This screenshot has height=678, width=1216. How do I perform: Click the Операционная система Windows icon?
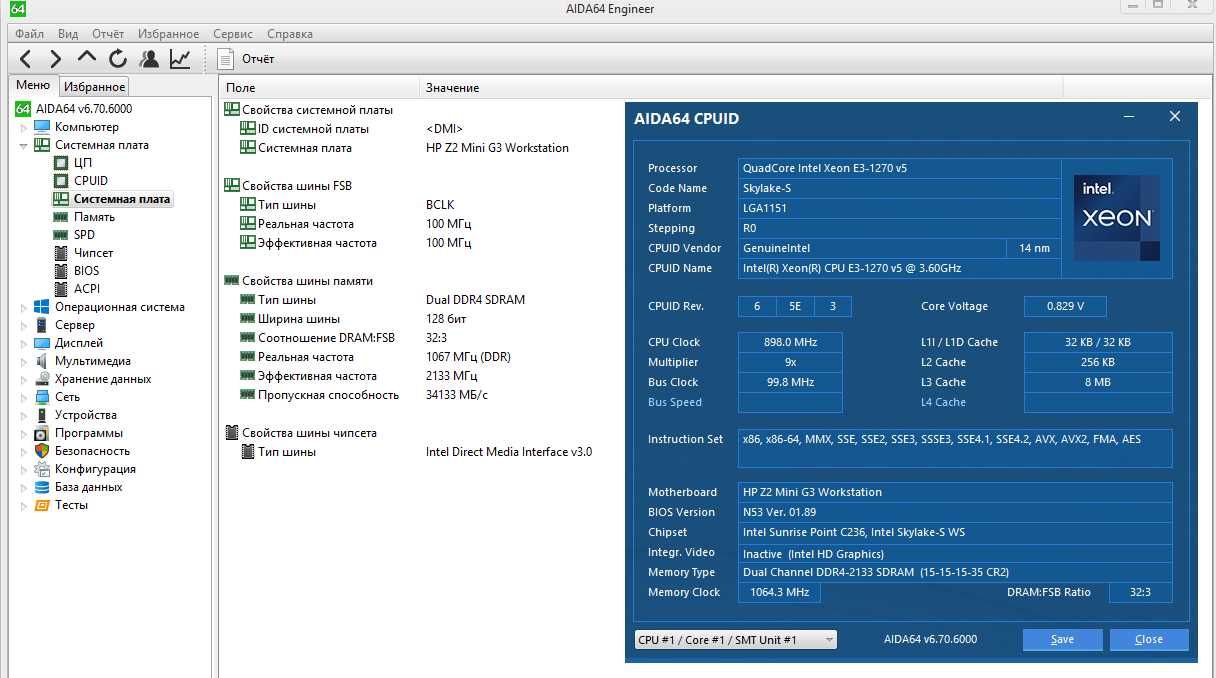pos(42,307)
